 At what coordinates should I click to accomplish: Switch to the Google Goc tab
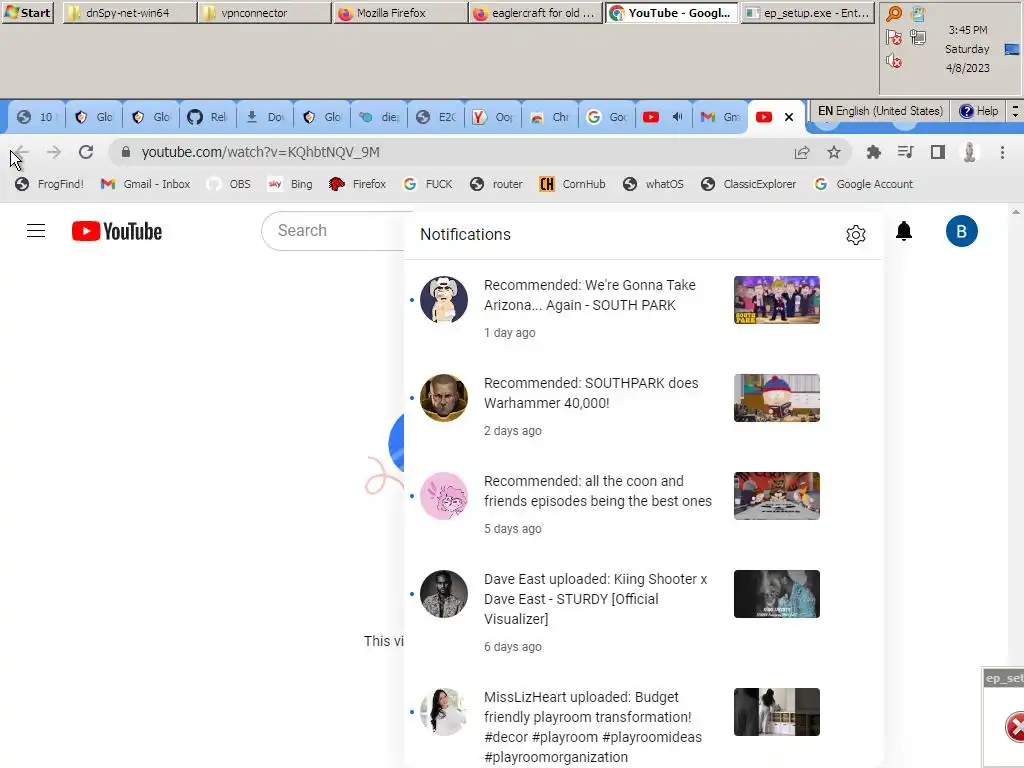click(x=607, y=117)
